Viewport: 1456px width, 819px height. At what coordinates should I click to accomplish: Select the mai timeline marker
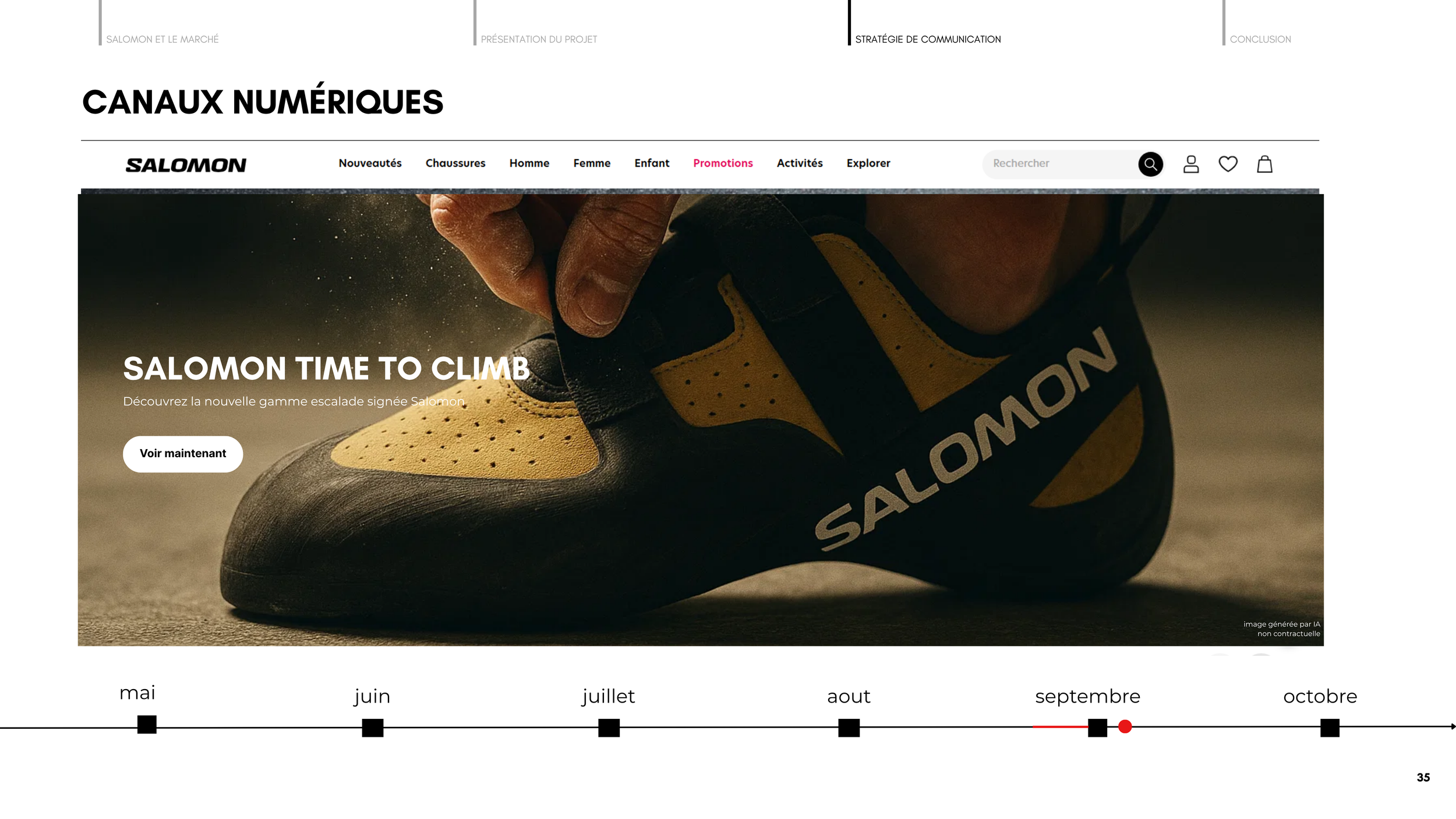coord(147,724)
